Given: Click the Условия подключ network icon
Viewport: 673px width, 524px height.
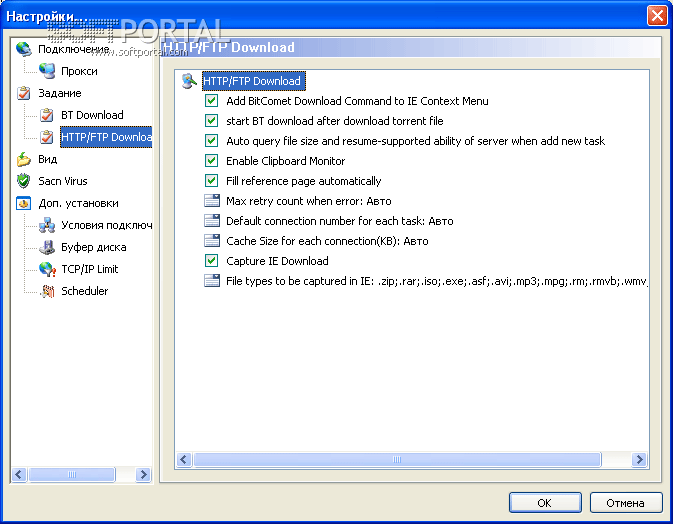Looking at the screenshot, I should coord(46,225).
